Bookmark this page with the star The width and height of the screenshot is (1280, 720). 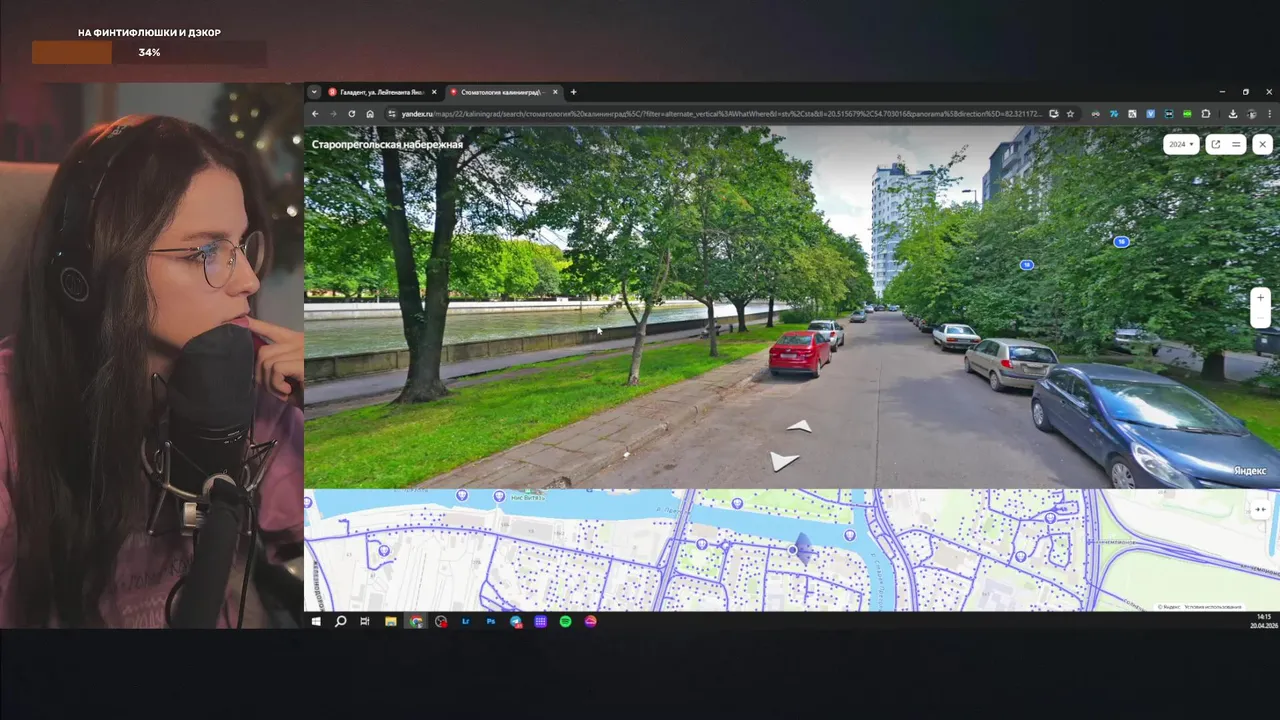(1070, 114)
